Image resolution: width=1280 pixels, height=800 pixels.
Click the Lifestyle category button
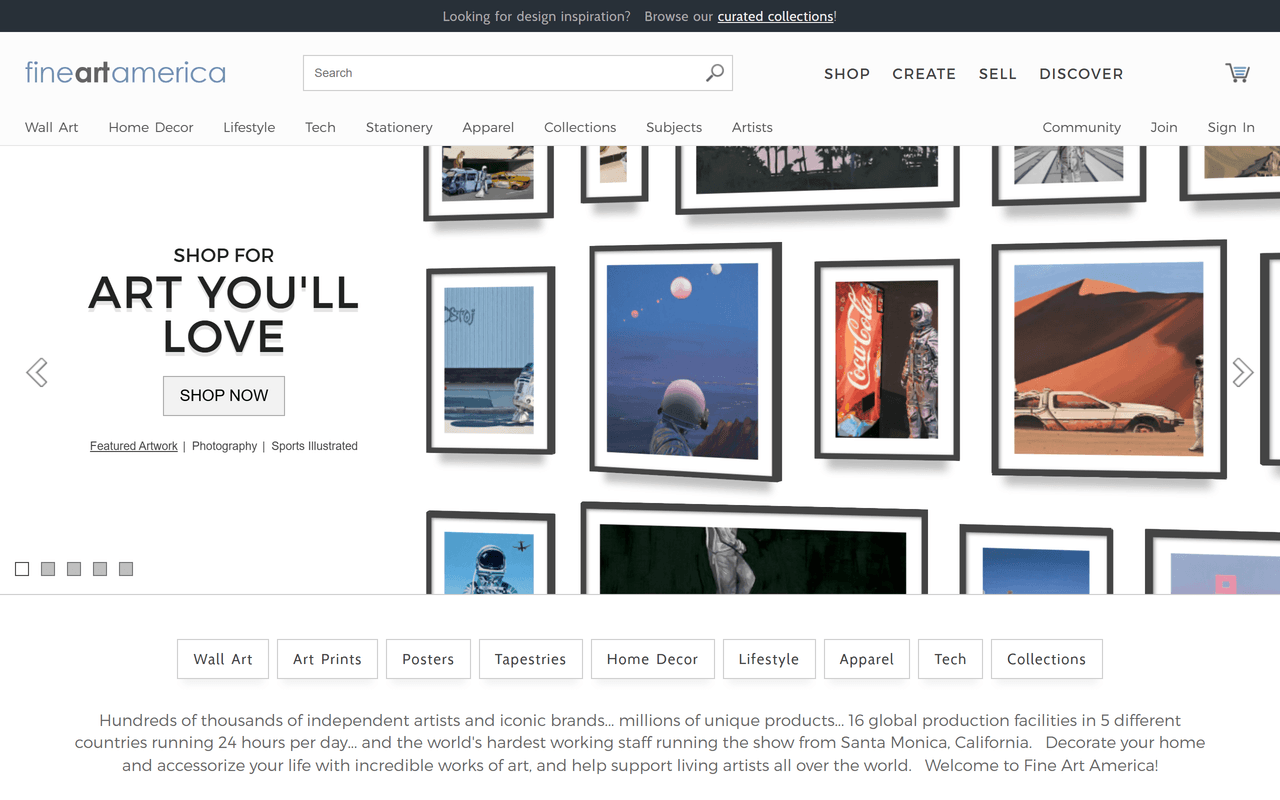point(769,659)
